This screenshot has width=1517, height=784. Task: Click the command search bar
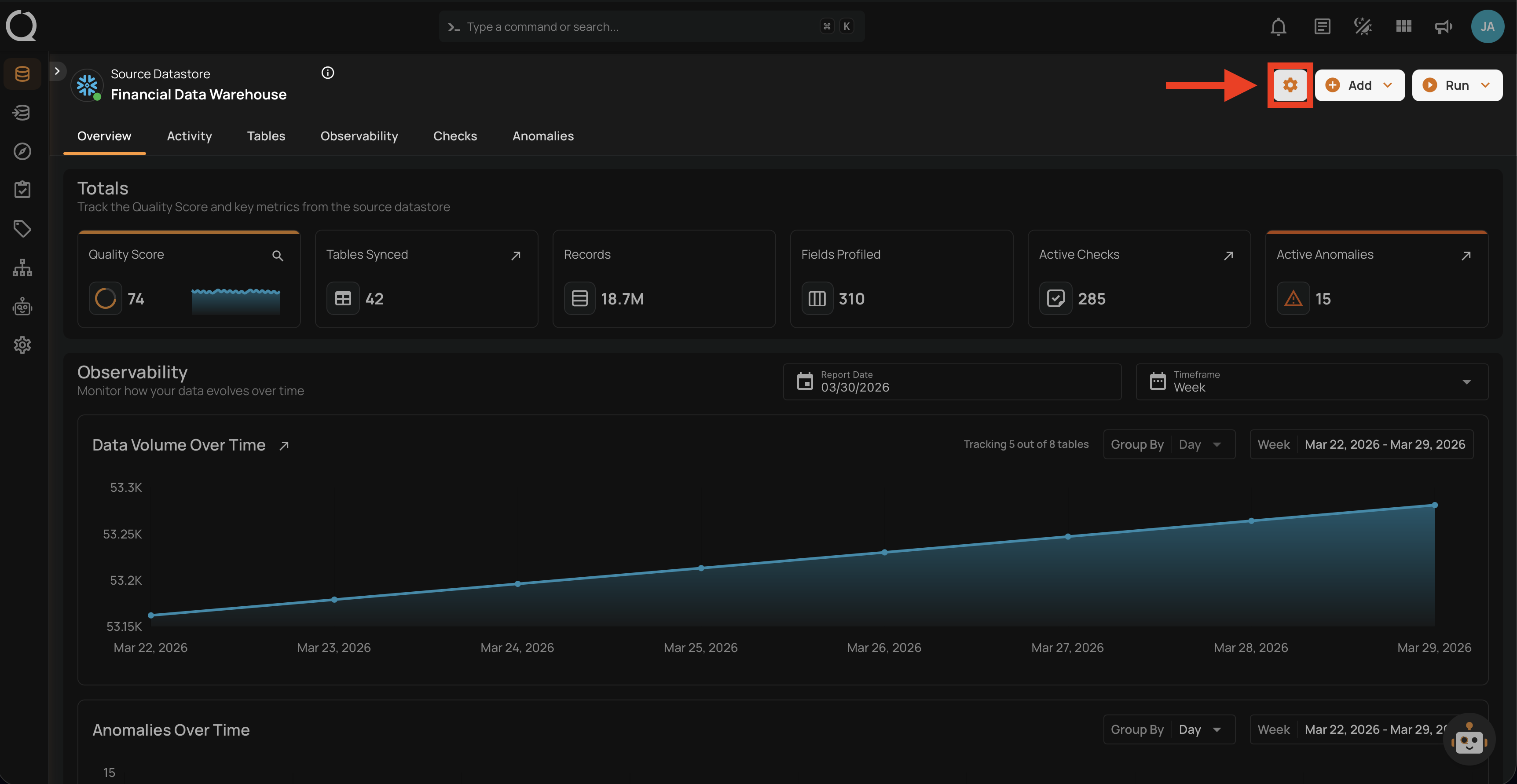coord(651,26)
